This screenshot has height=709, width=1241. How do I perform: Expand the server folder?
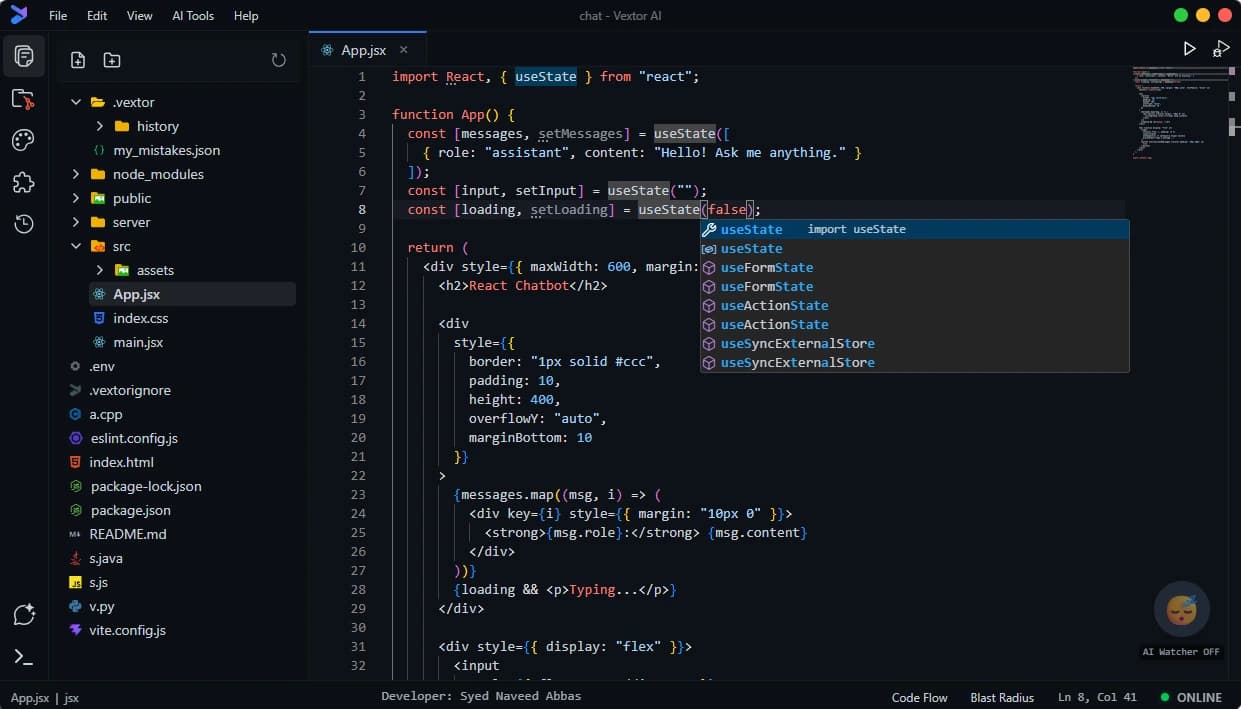(76, 222)
